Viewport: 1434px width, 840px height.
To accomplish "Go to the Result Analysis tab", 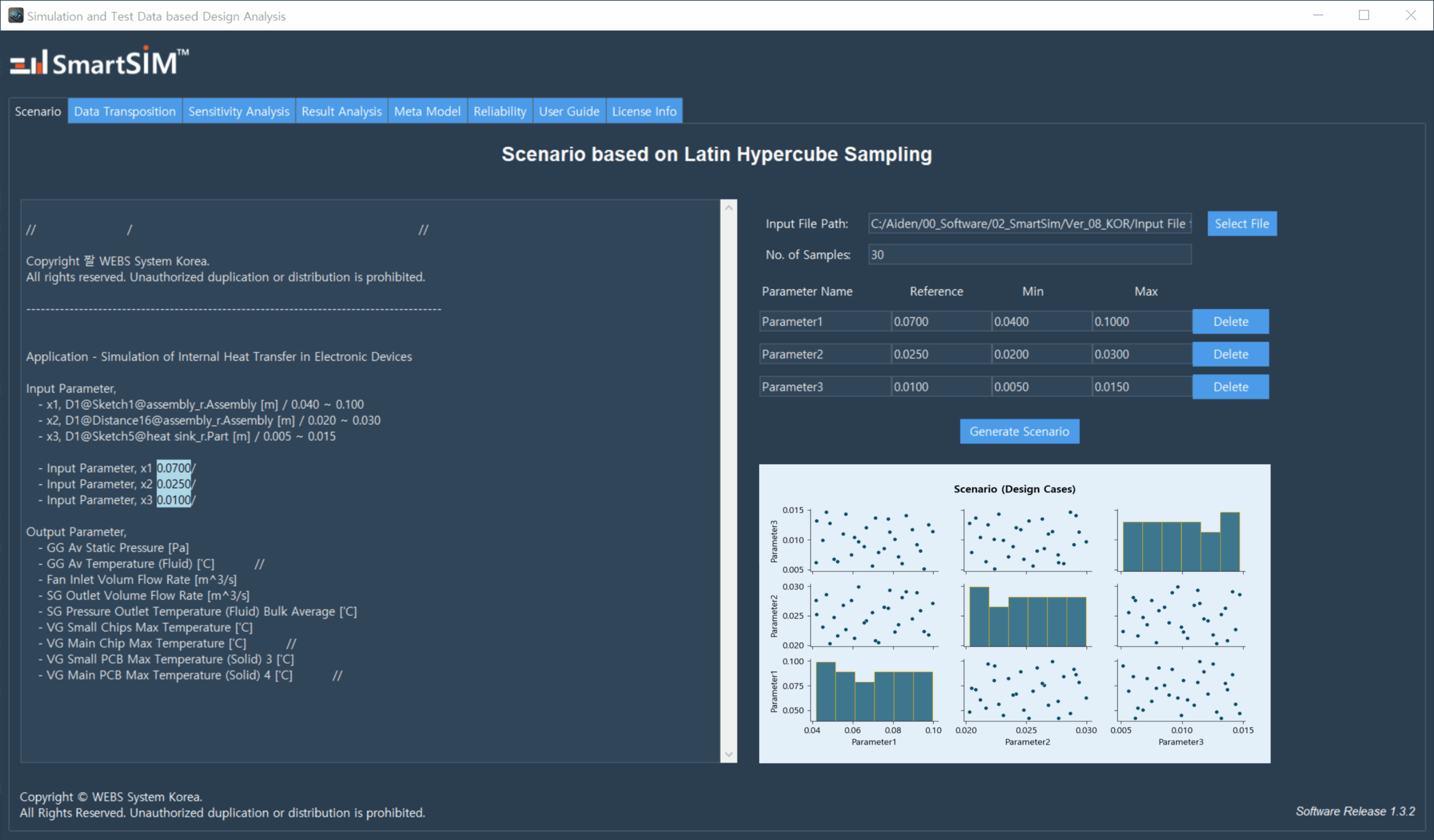I will pyautogui.click(x=342, y=111).
